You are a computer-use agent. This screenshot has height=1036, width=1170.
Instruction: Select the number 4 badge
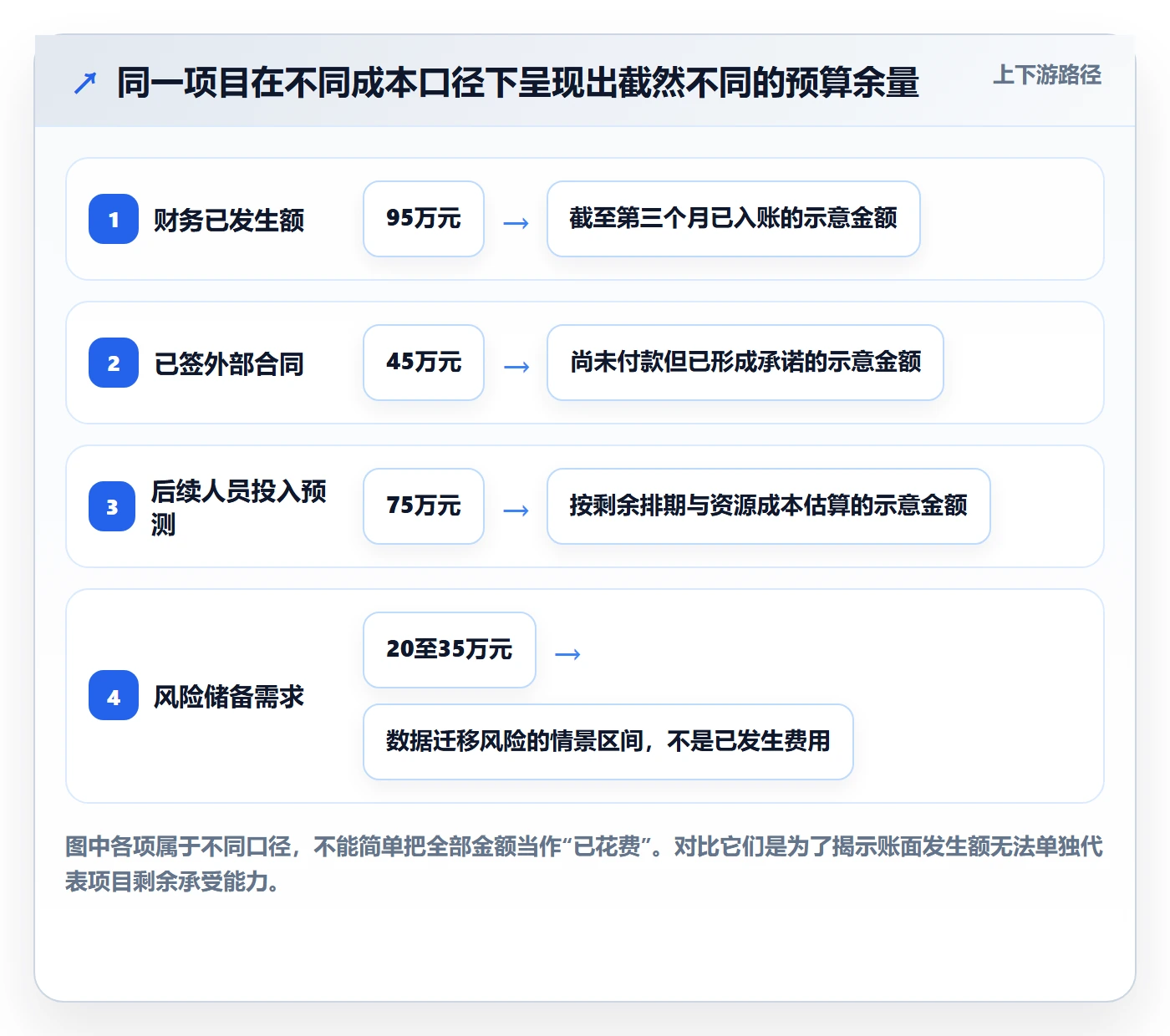click(x=114, y=695)
